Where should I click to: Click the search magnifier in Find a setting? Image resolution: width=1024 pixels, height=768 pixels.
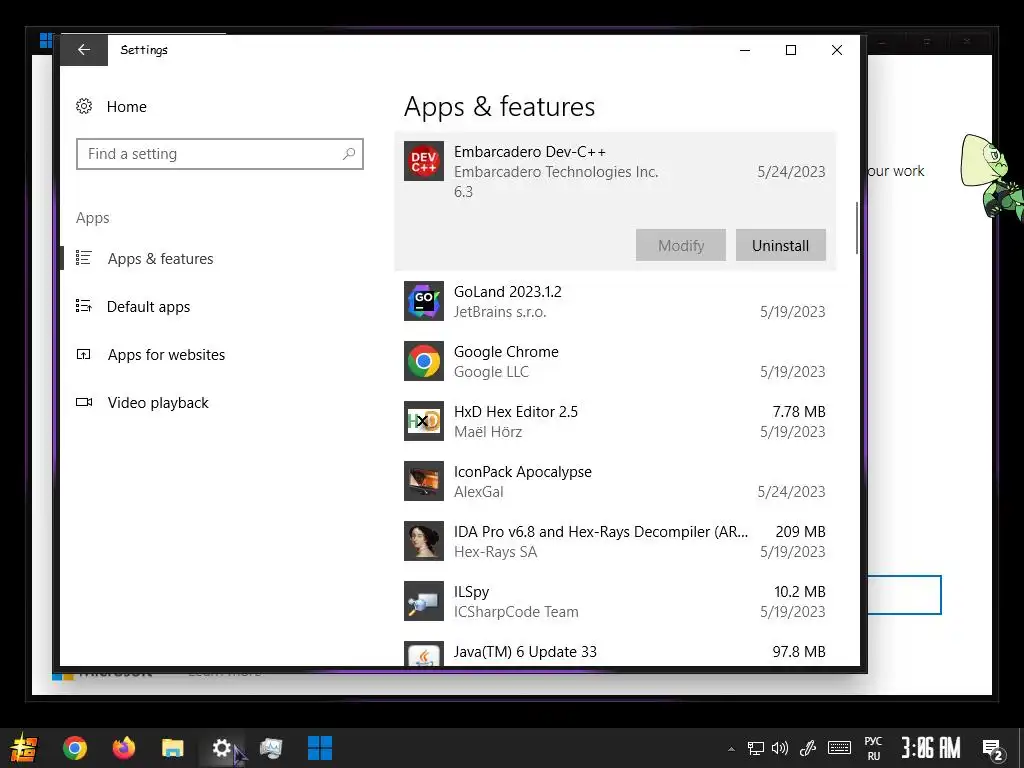pyautogui.click(x=349, y=154)
